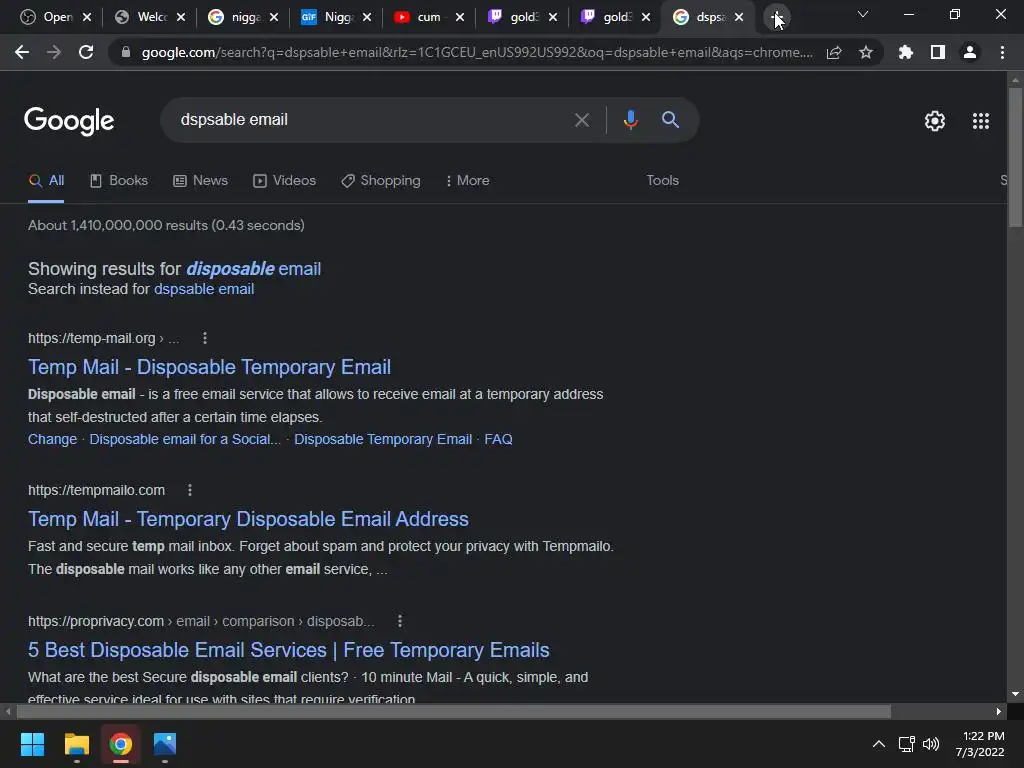
Task: Open network status tray icon
Action: [906, 744]
